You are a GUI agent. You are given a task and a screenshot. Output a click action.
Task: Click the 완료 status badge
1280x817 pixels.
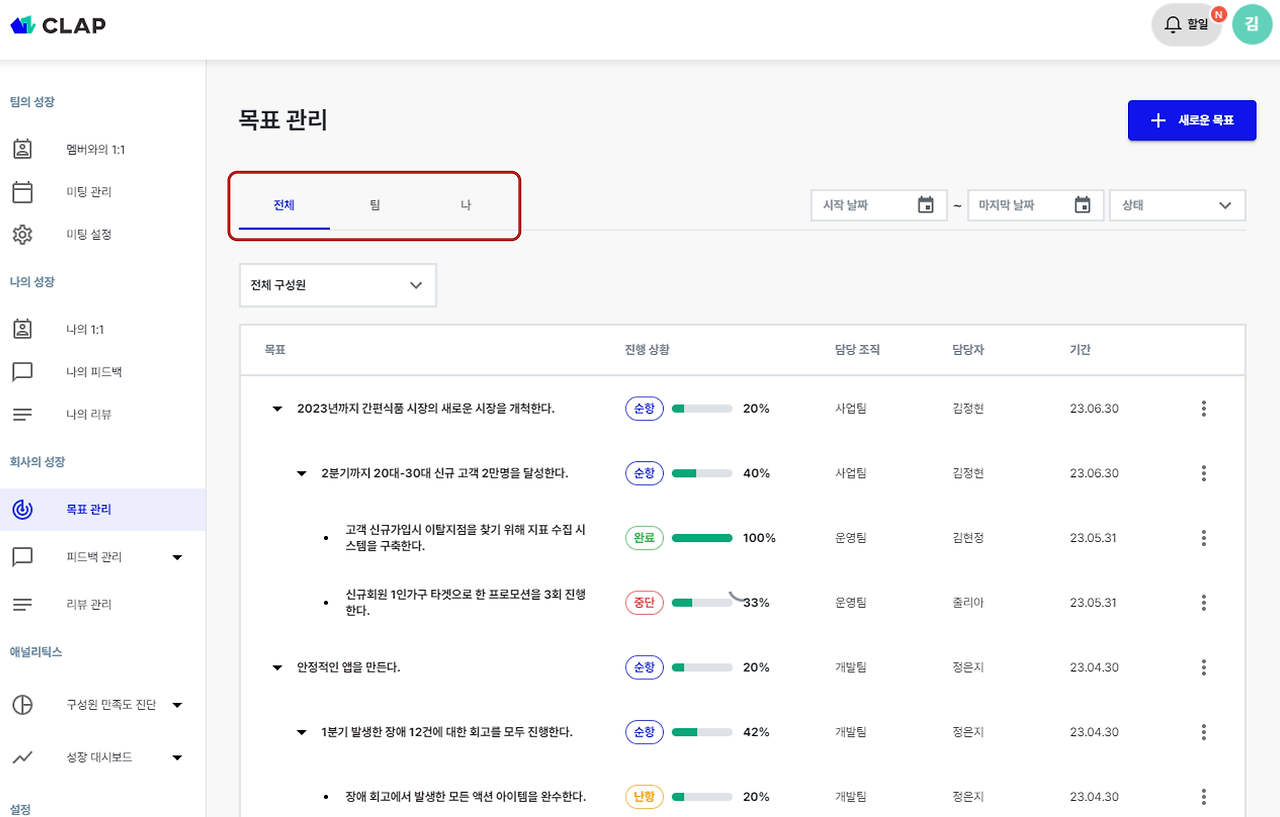coord(644,538)
